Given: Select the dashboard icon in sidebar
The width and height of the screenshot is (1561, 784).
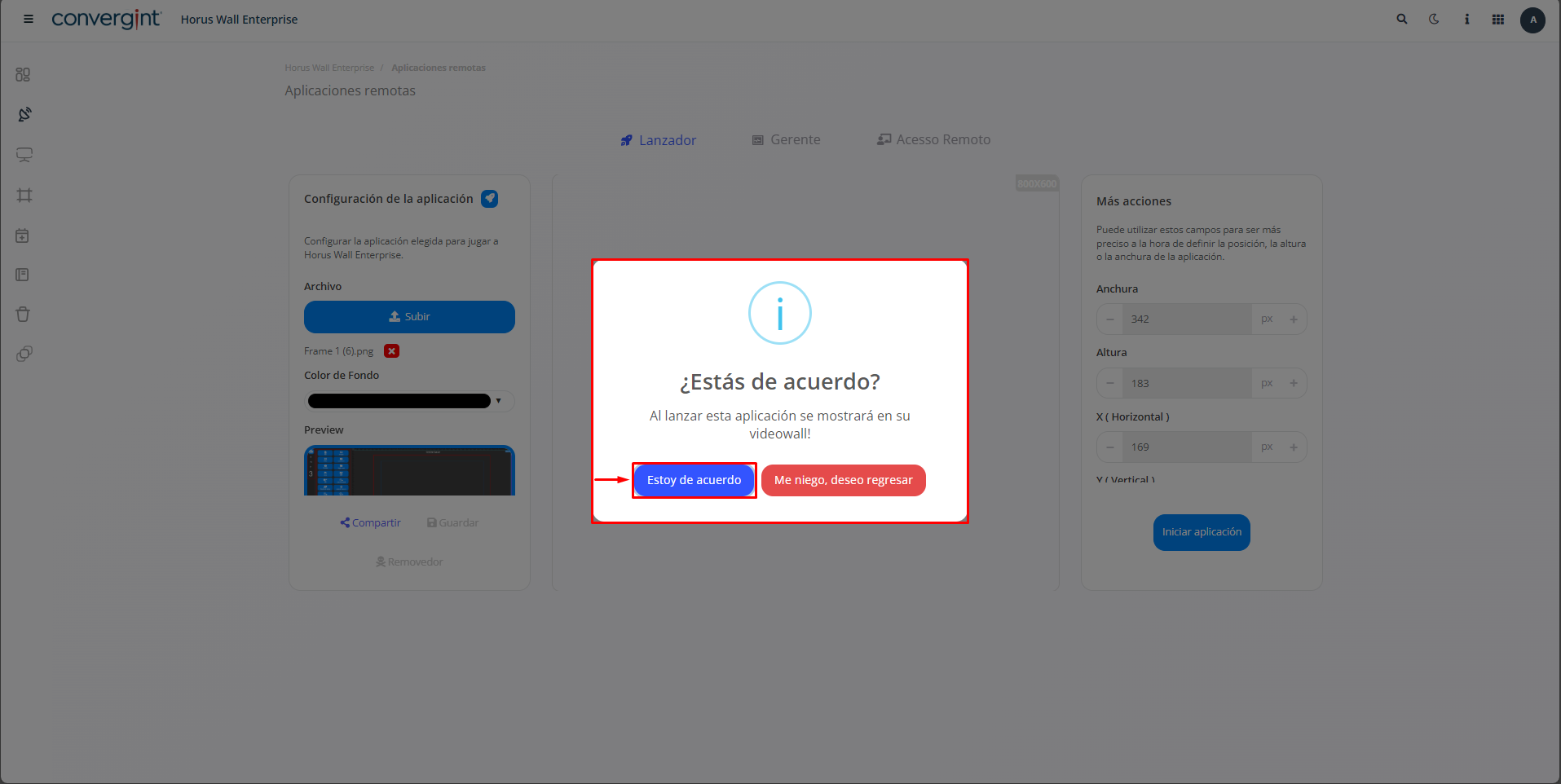Looking at the screenshot, I should [23, 74].
